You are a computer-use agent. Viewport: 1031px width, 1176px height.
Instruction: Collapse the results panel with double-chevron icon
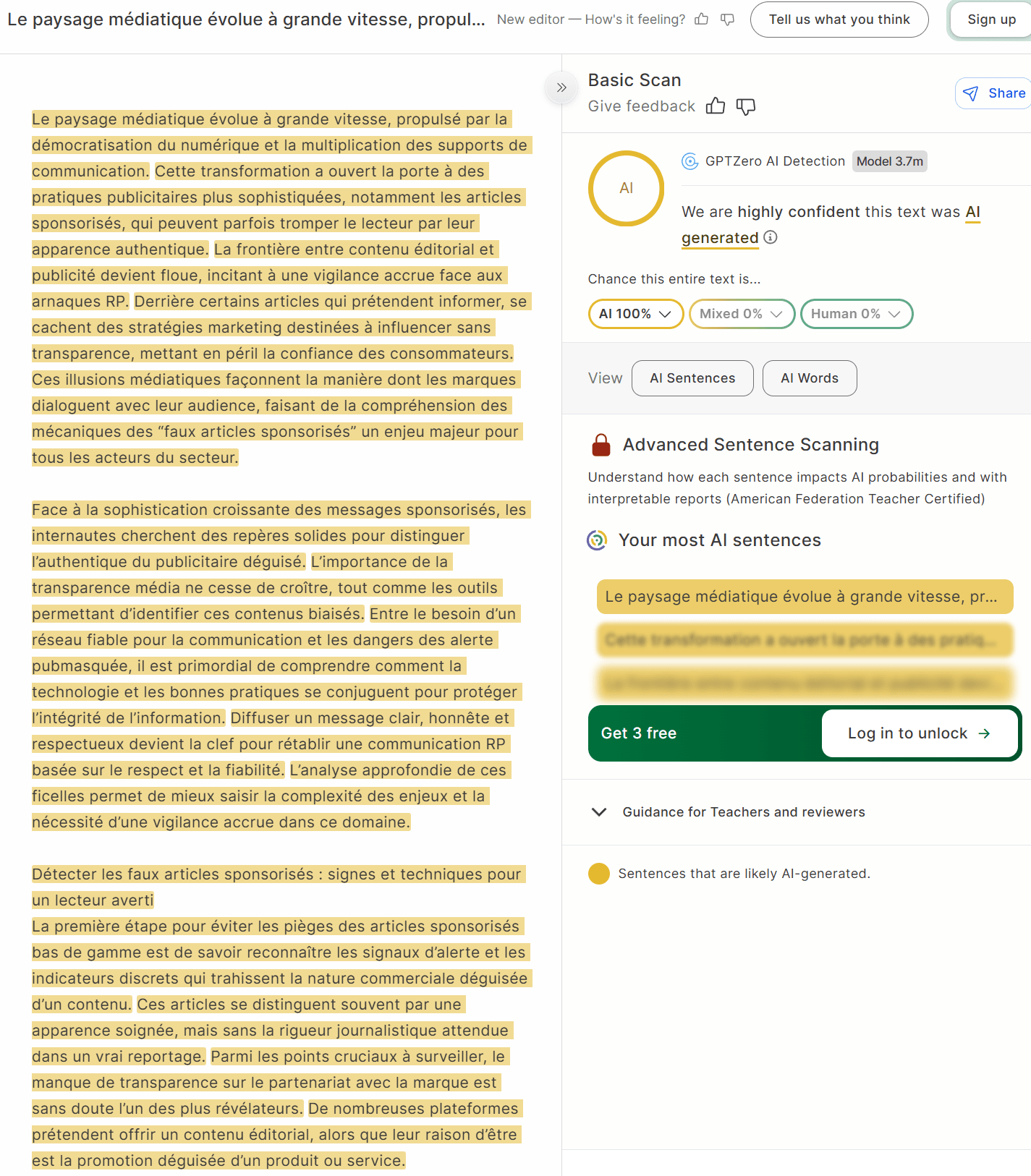(561, 88)
